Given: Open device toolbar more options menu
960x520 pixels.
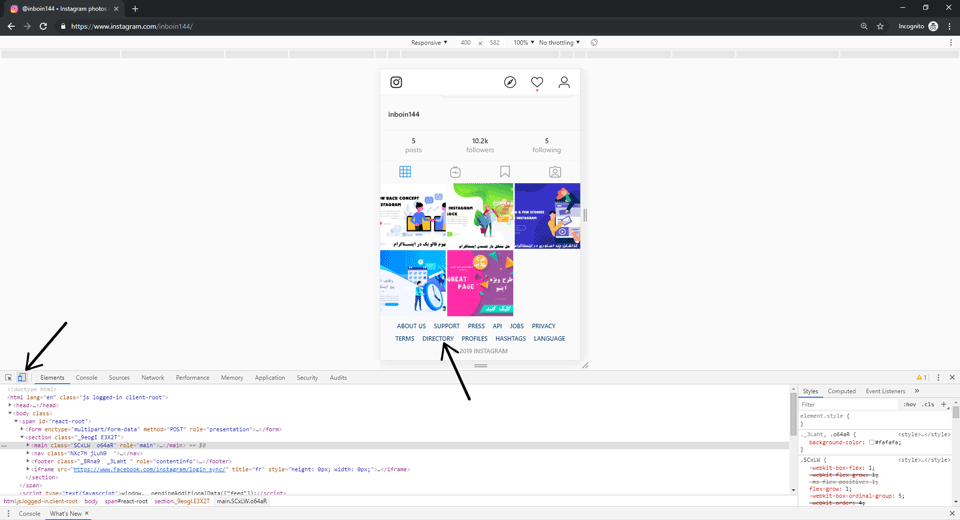Looking at the screenshot, I should click(x=951, y=42).
